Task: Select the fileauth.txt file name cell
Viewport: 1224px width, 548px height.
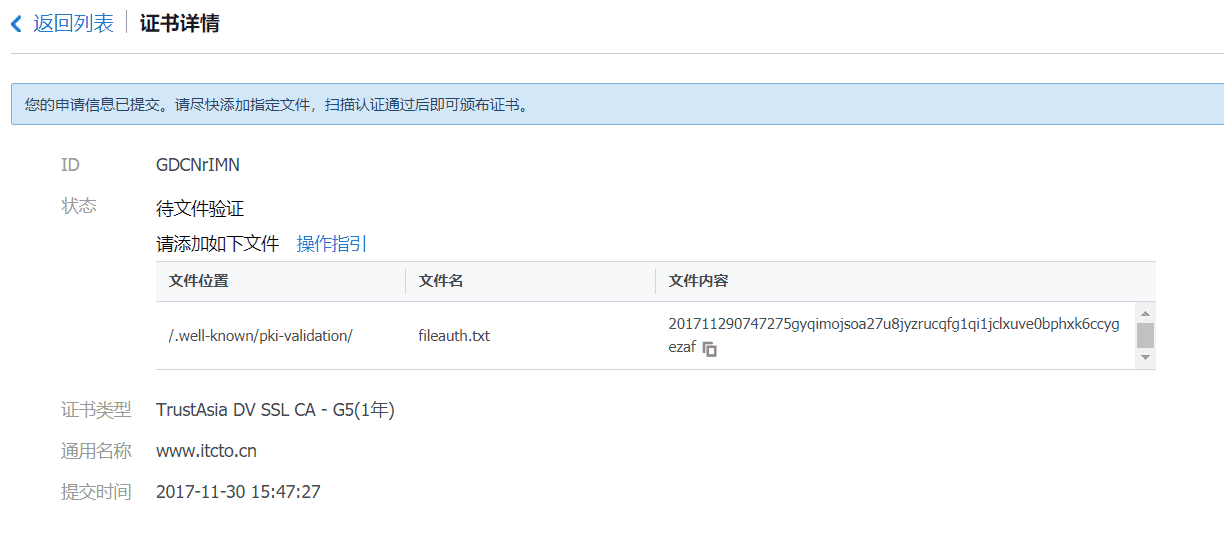Action: pyautogui.click(x=454, y=336)
